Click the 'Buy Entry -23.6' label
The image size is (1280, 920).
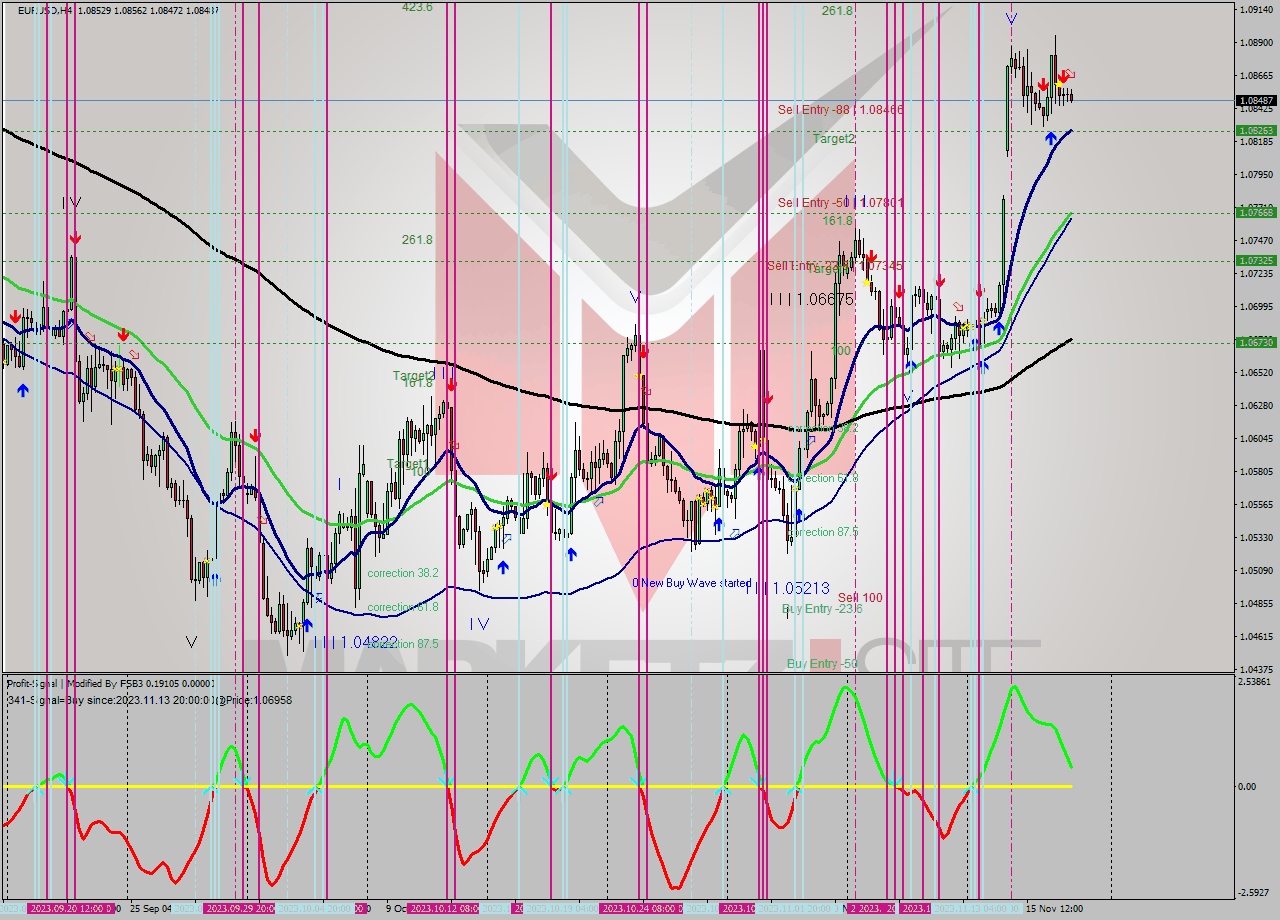[x=822, y=609]
